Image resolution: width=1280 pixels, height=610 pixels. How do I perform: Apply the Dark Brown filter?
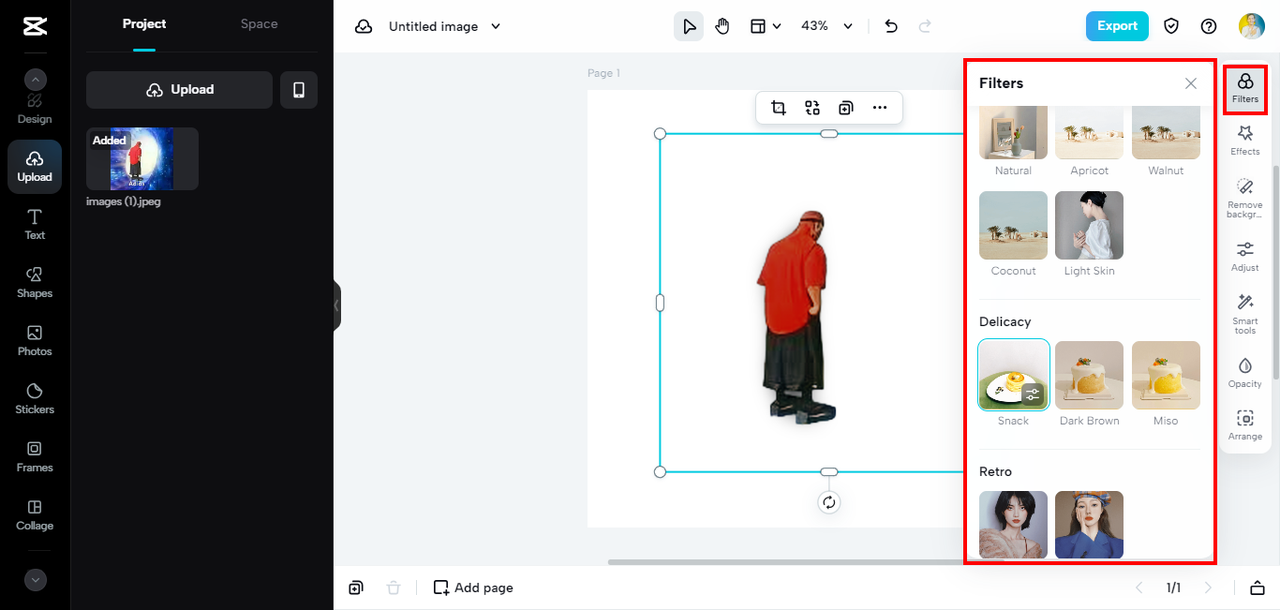pyautogui.click(x=1089, y=375)
